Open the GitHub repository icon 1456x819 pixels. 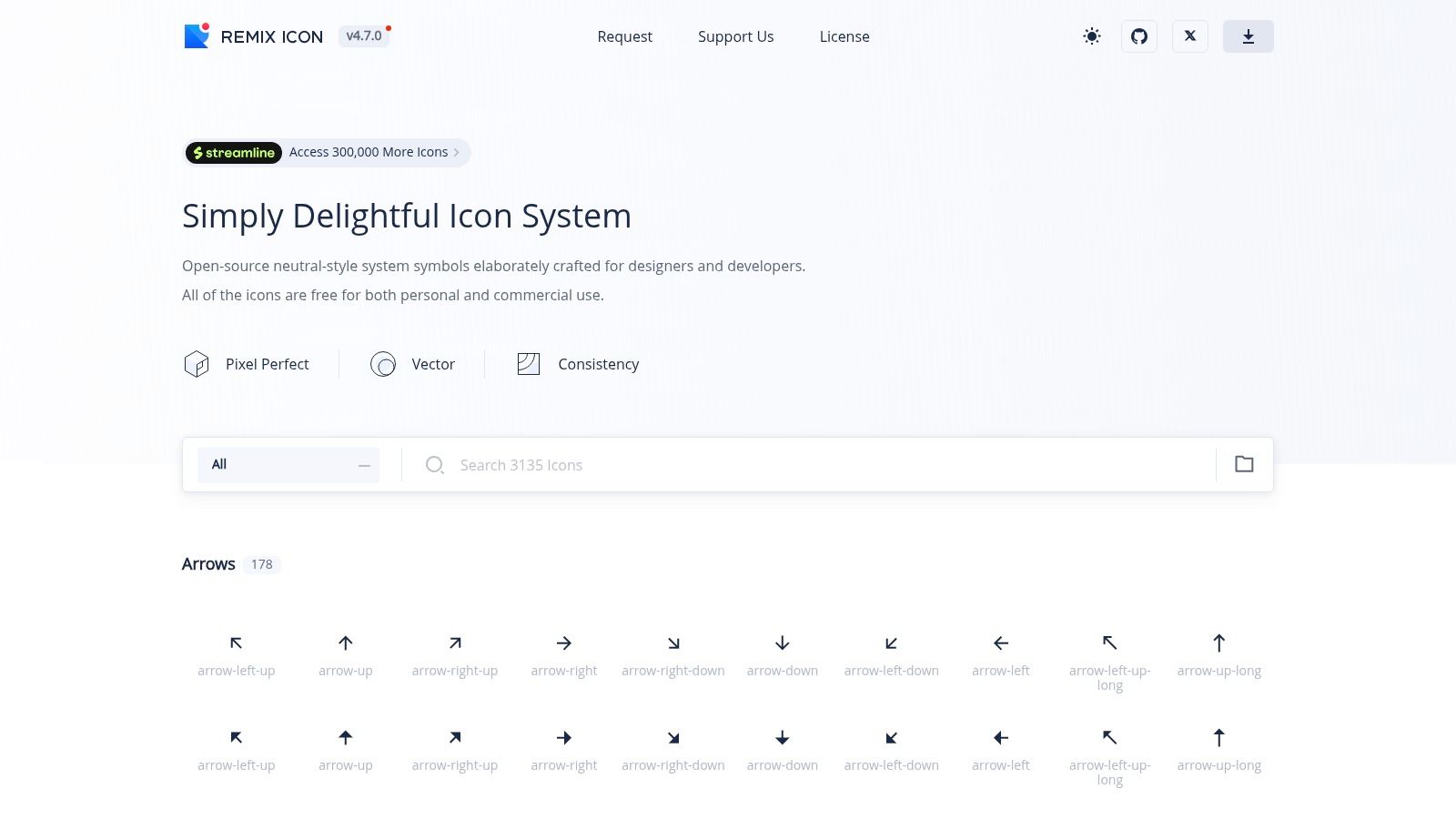pos(1139,36)
